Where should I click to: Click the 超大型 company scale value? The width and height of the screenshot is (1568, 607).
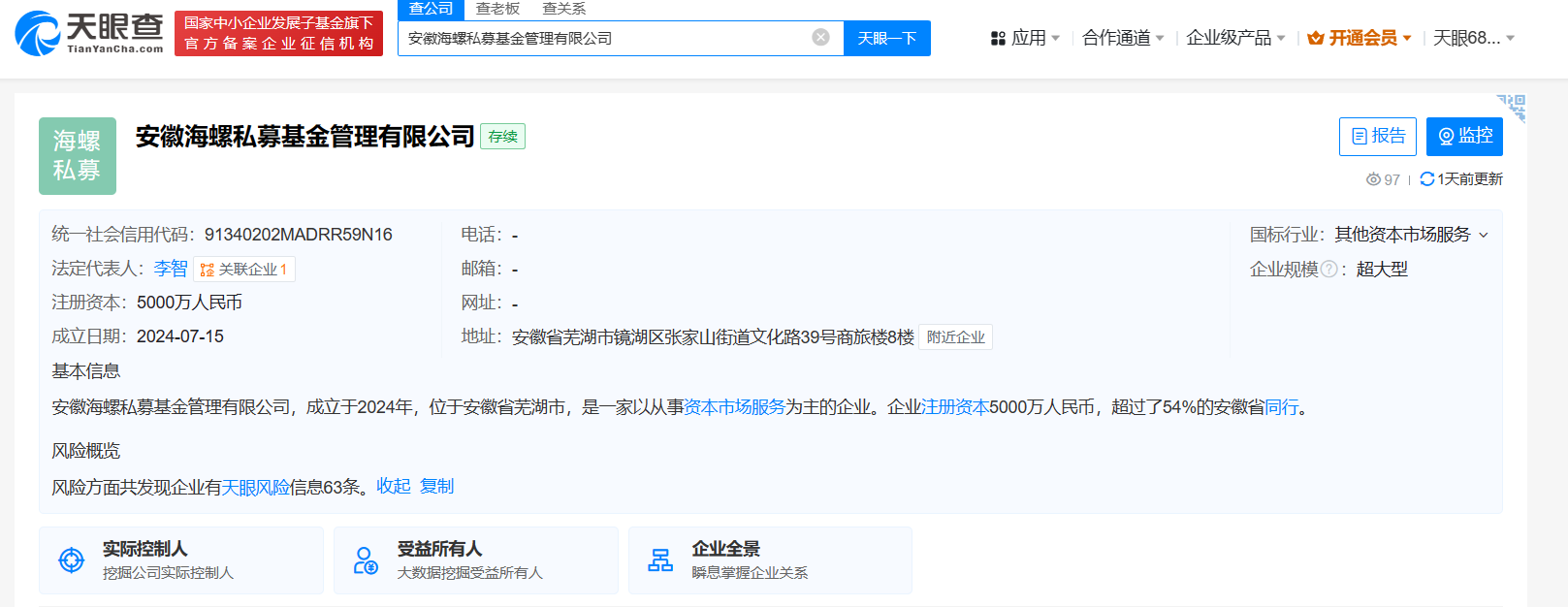pyautogui.click(x=1382, y=270)
